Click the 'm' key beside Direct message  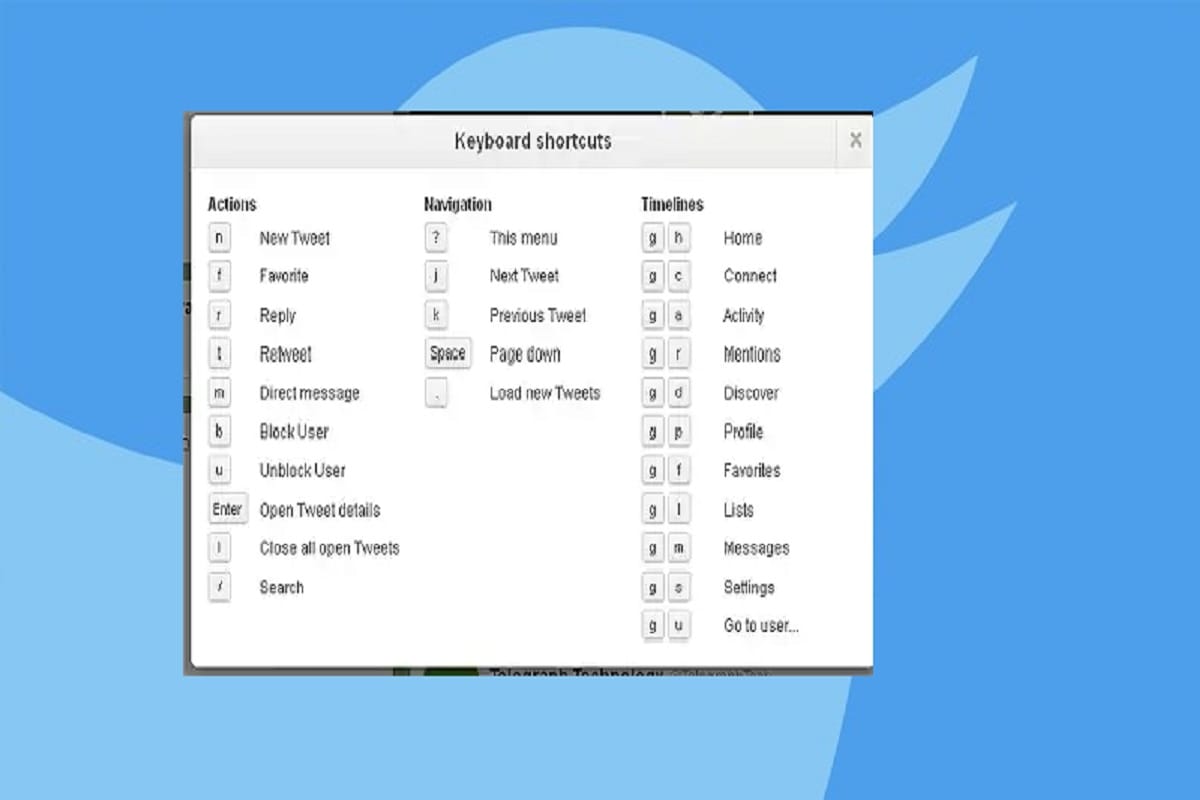219,393
